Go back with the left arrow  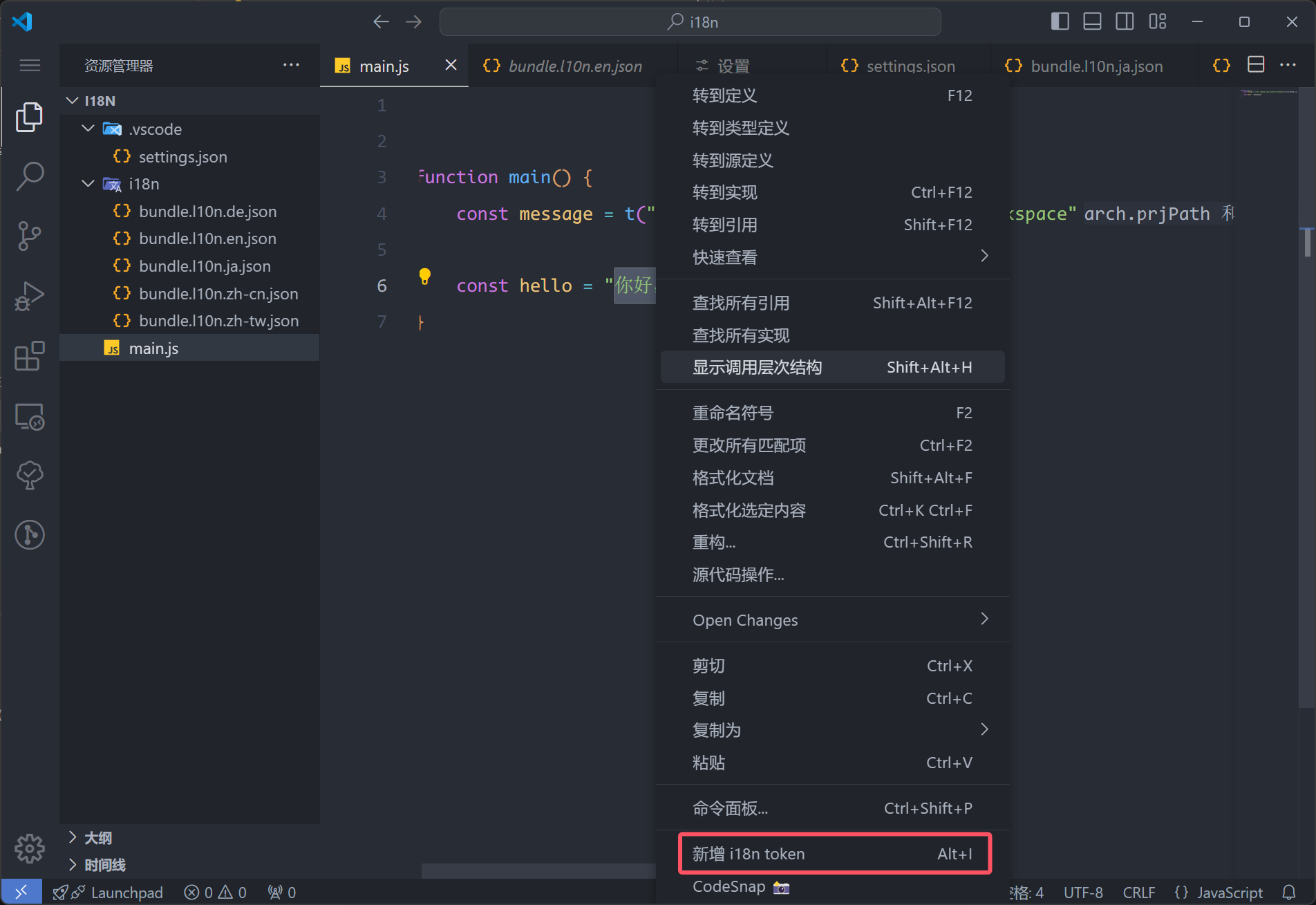381,22
